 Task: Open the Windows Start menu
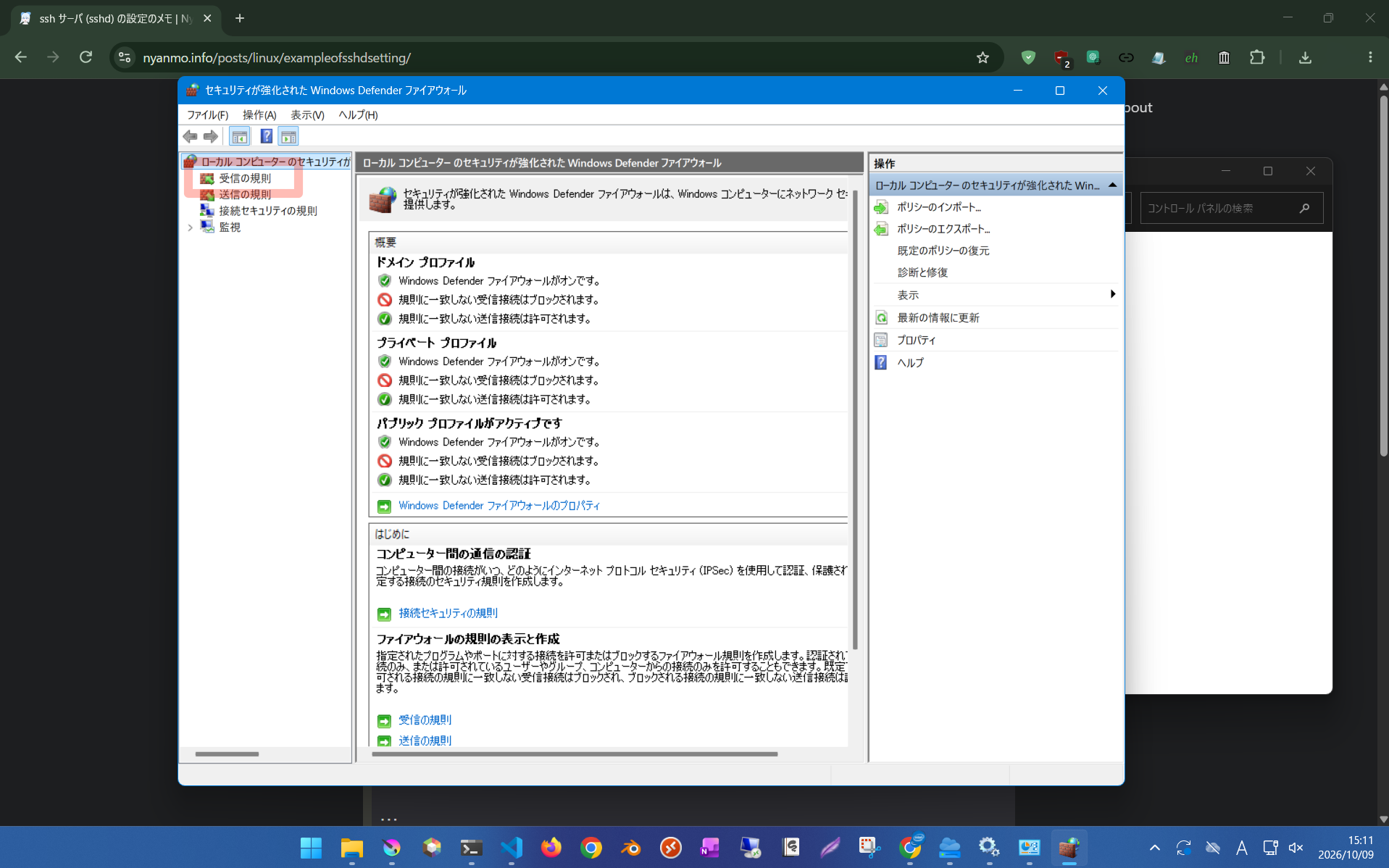point(312,847)
